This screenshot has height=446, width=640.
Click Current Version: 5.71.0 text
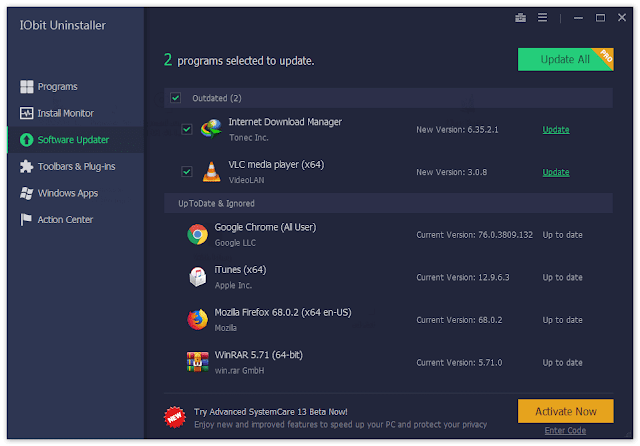pos(459,362)
